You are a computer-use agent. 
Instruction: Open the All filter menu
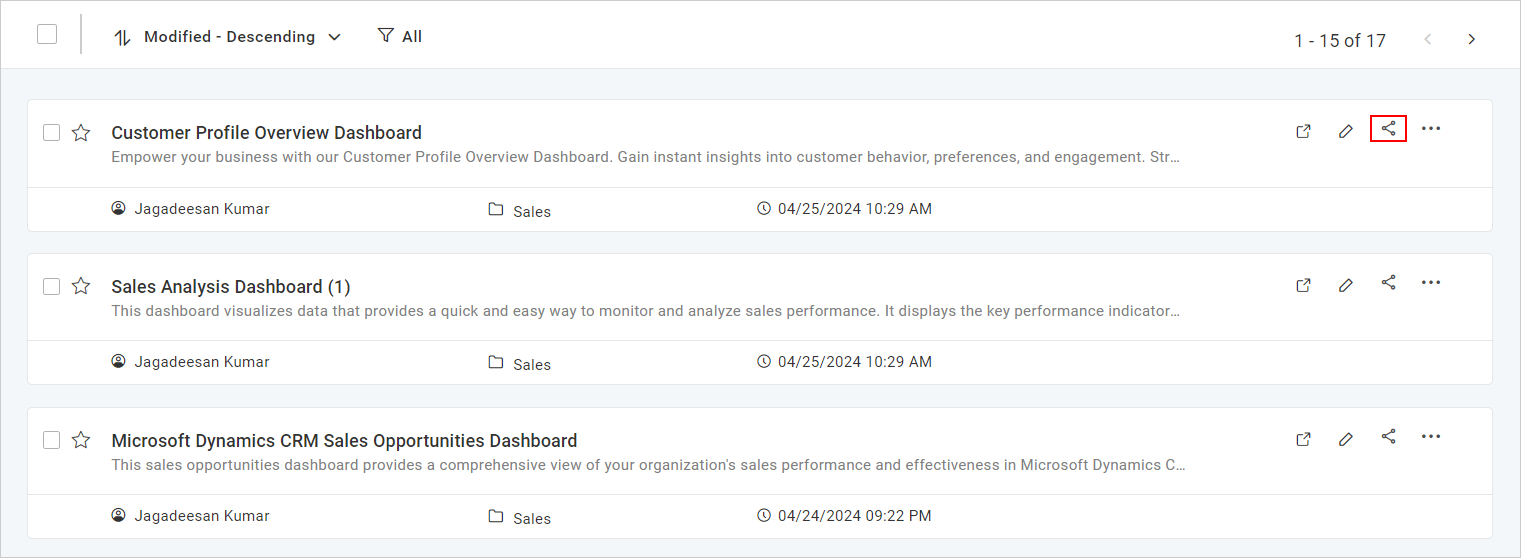pos(400,37)
